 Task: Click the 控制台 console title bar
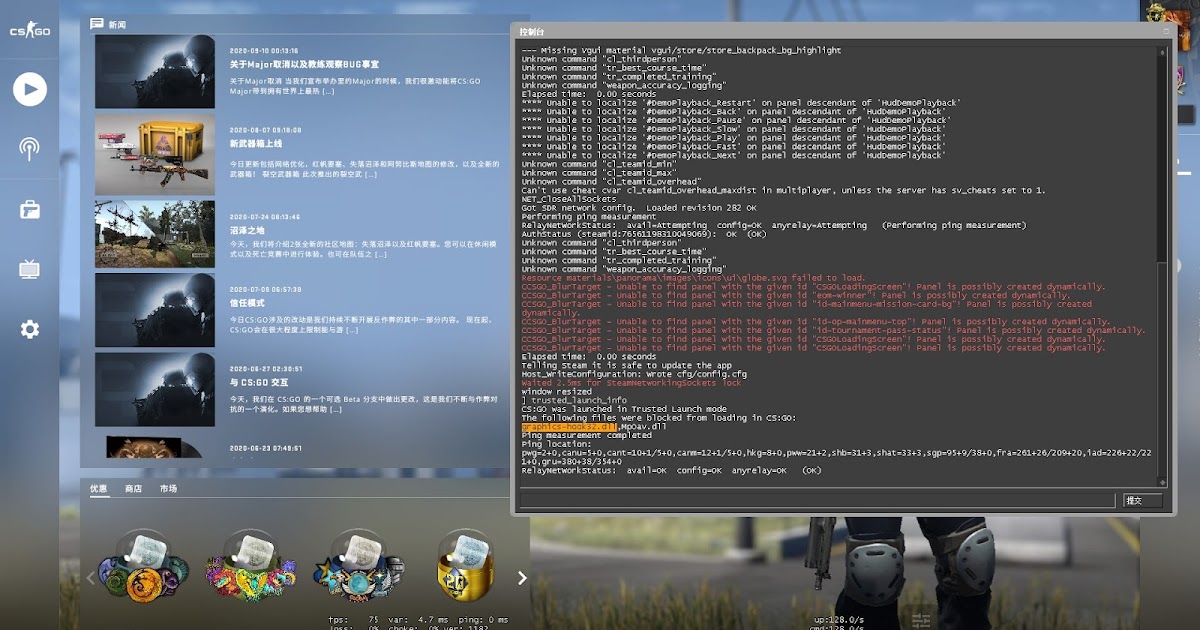tap(840, 31)
